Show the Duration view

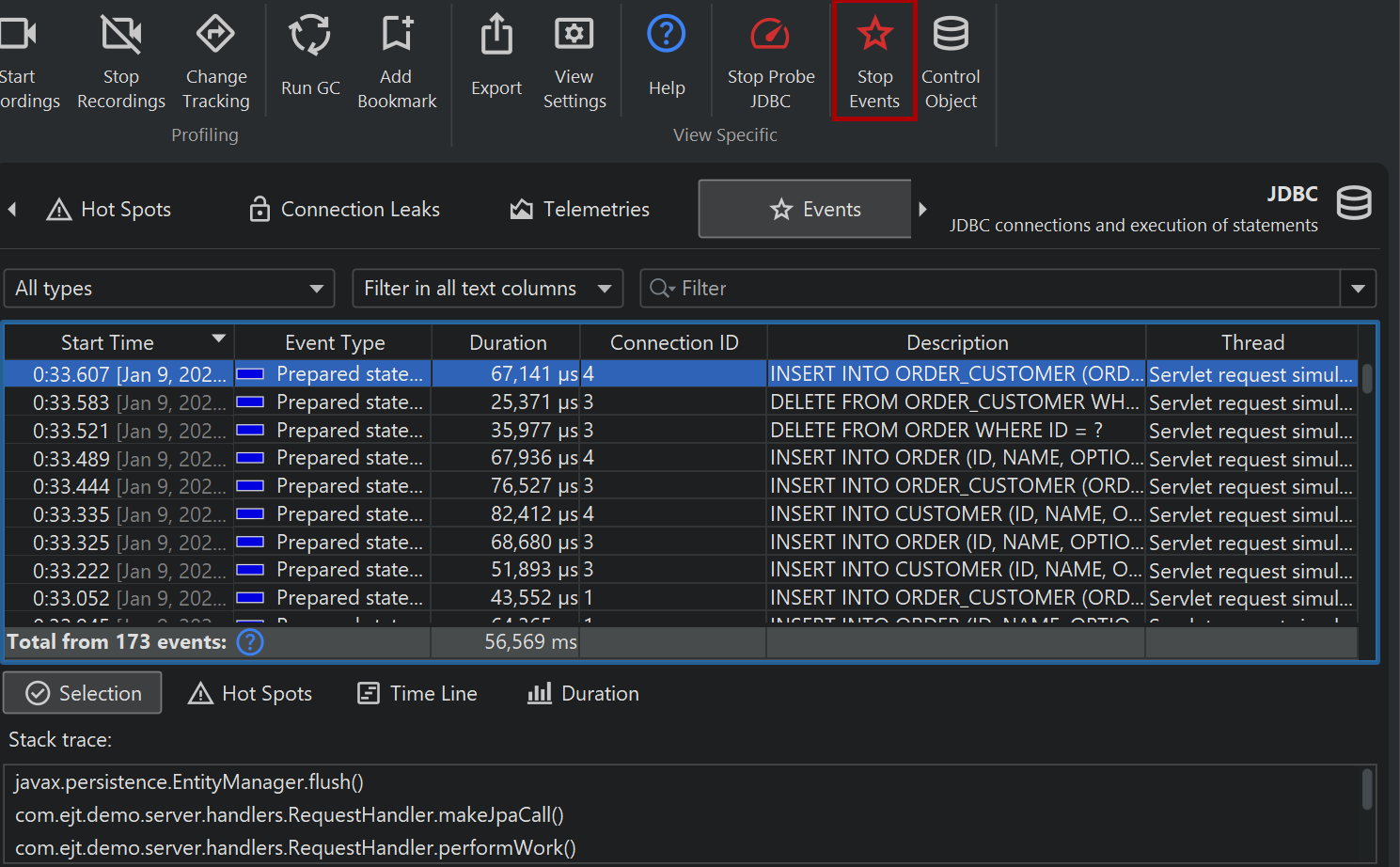tap(583, 694)
